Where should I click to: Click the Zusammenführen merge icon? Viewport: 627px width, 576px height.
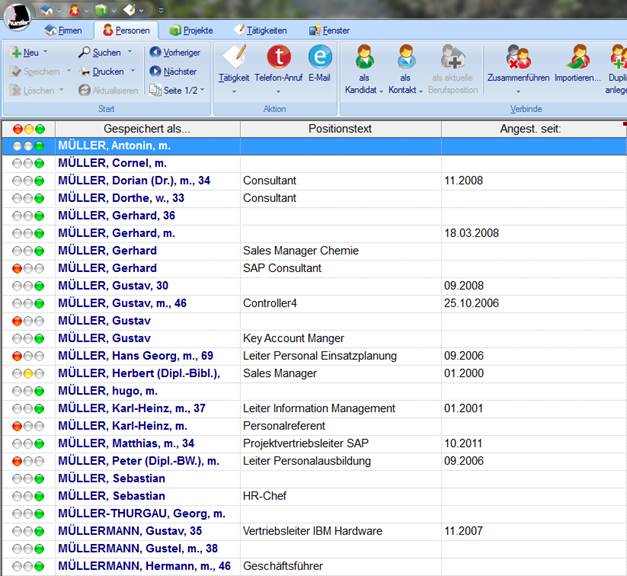(x=518, y=58)
